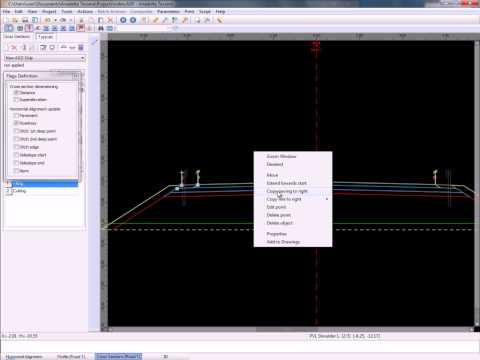
Task: Open the Help menu
Action: pyautogui.click(x=220, y=12)
